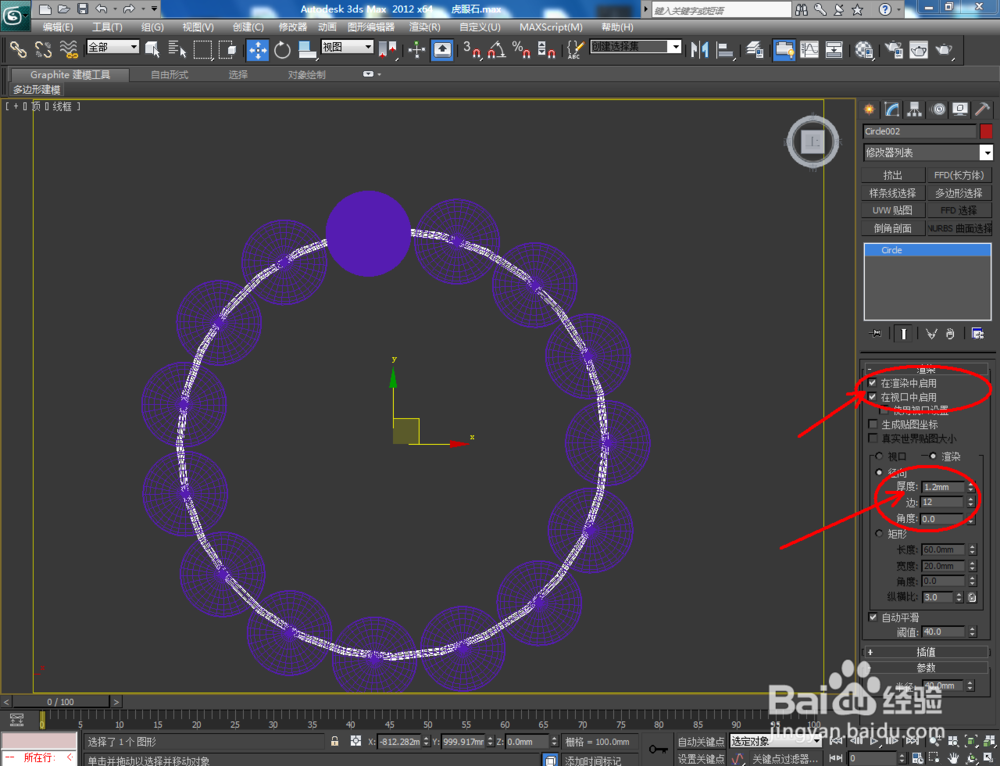Toggle Percent Snap icon

tap(521, 49)
